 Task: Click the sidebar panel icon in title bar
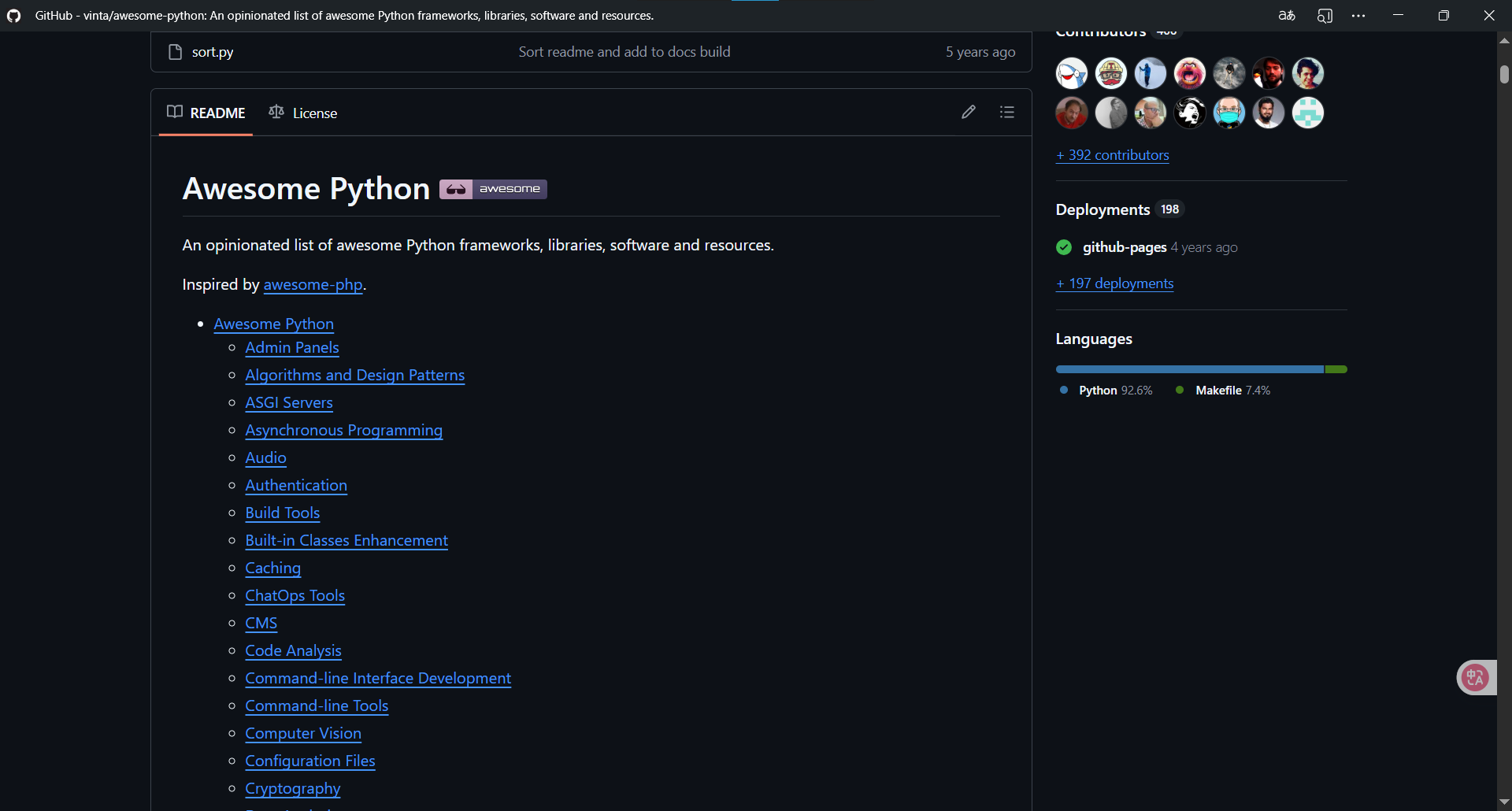[x=1325, y=16]
